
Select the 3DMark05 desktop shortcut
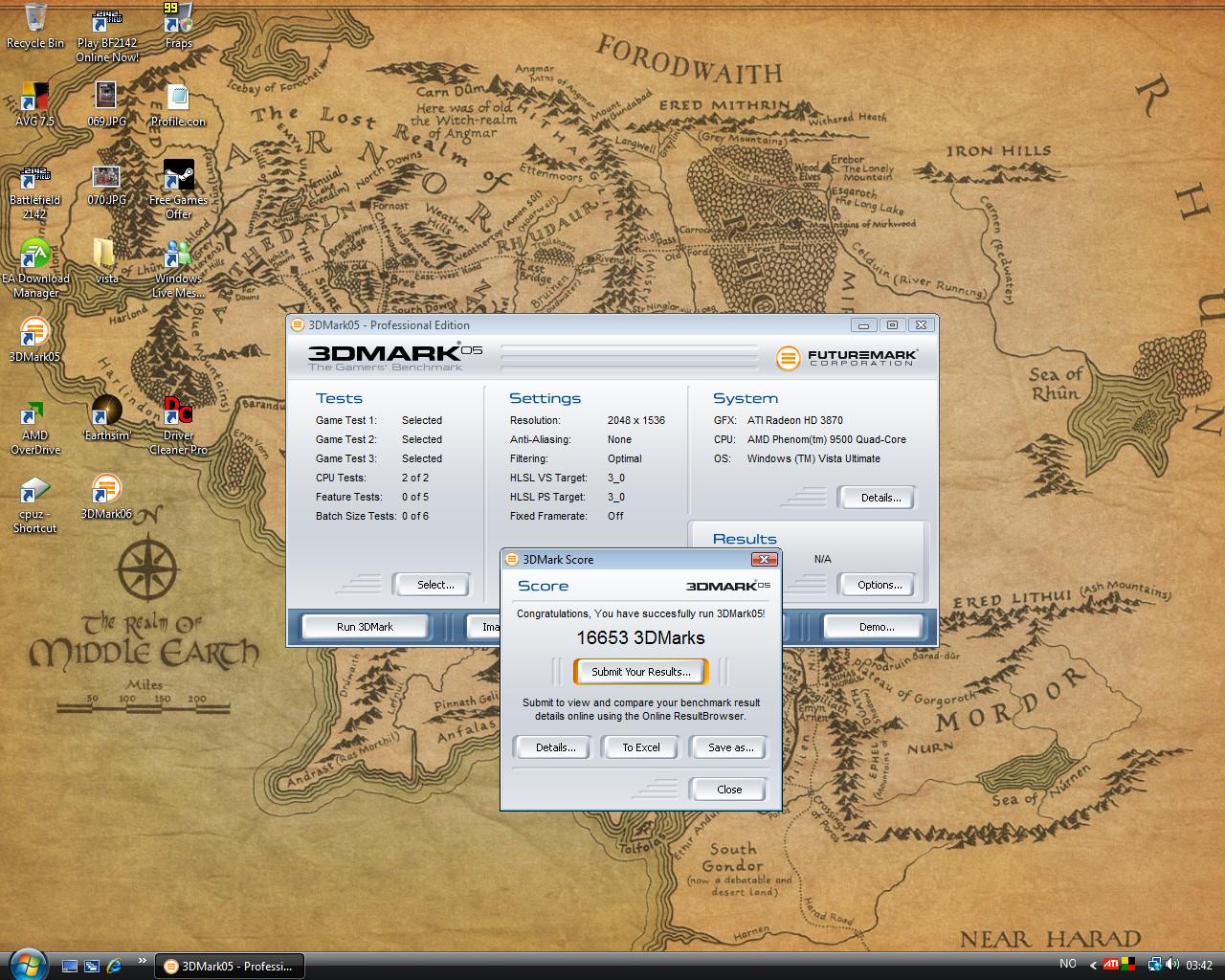34,340
